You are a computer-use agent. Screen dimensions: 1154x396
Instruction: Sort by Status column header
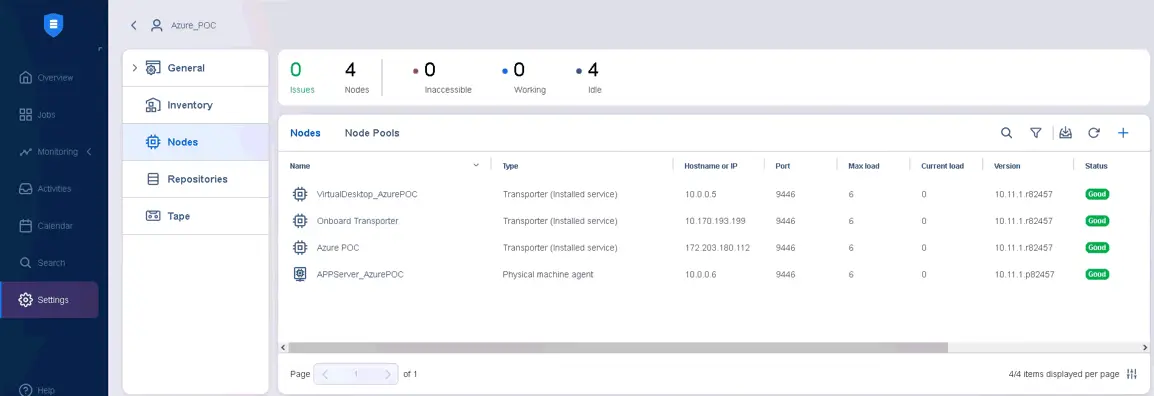coord(1096,166)
